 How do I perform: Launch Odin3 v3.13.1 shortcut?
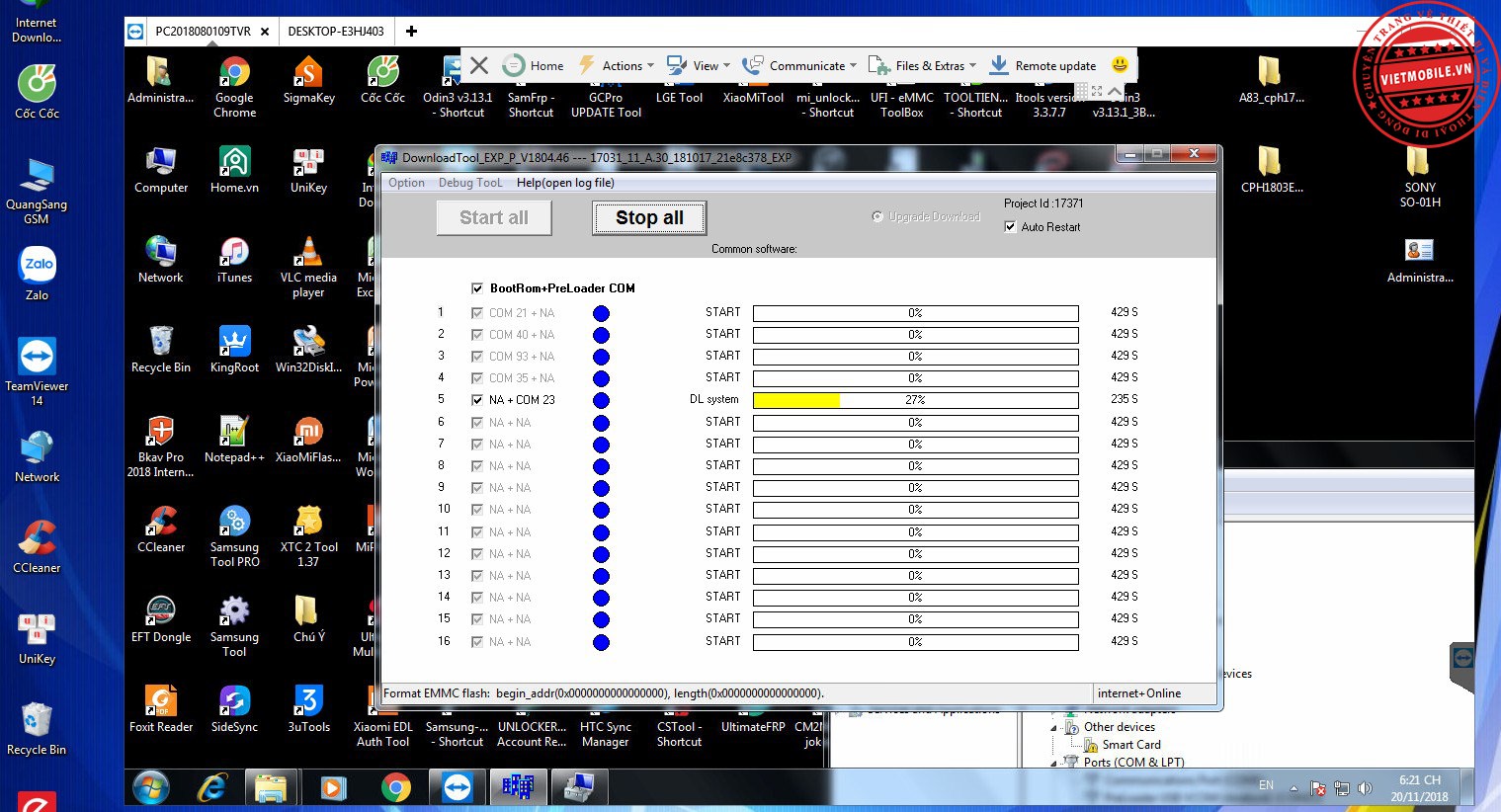tap(458, 87)
